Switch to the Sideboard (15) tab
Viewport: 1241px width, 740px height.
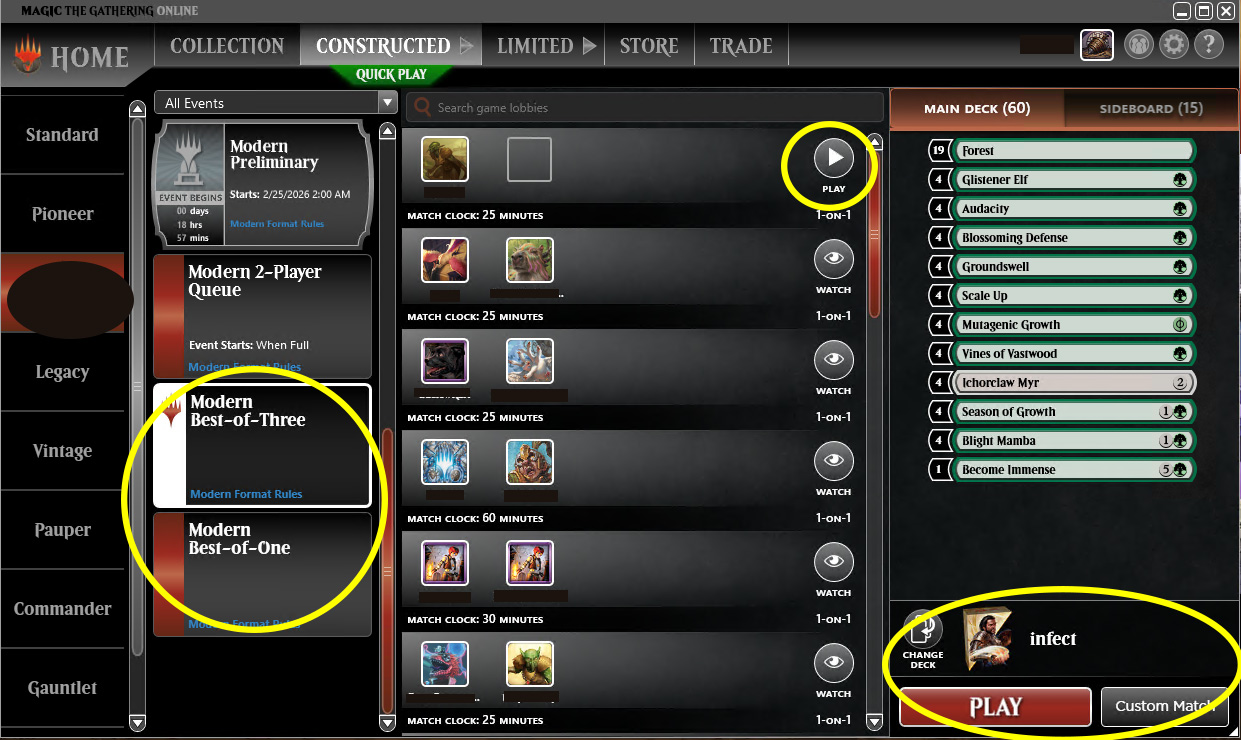click(x=1151, y=108)
